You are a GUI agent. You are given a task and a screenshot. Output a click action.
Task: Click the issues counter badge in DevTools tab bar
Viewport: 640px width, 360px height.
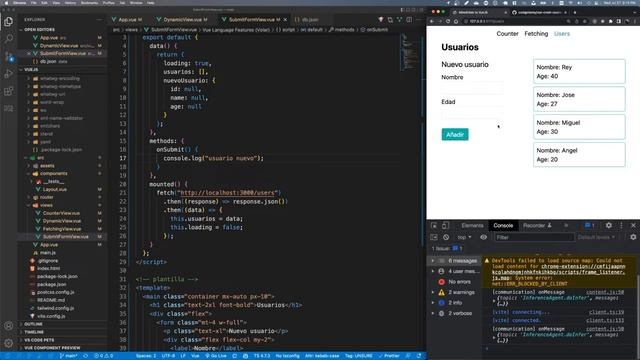[589, 225]
